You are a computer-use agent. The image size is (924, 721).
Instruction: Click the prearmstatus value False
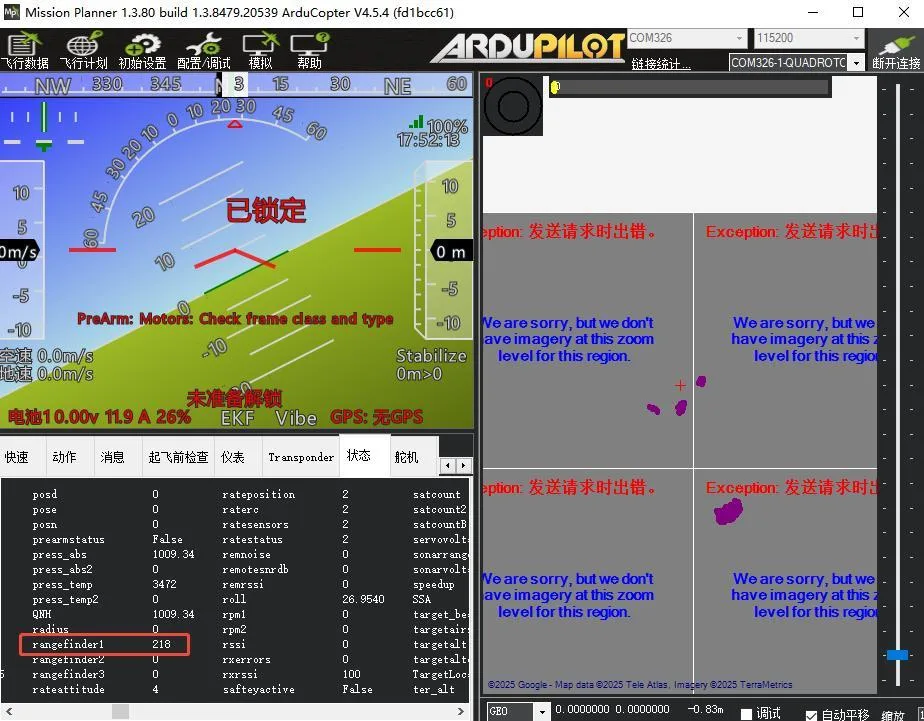[x=167, y=539]
